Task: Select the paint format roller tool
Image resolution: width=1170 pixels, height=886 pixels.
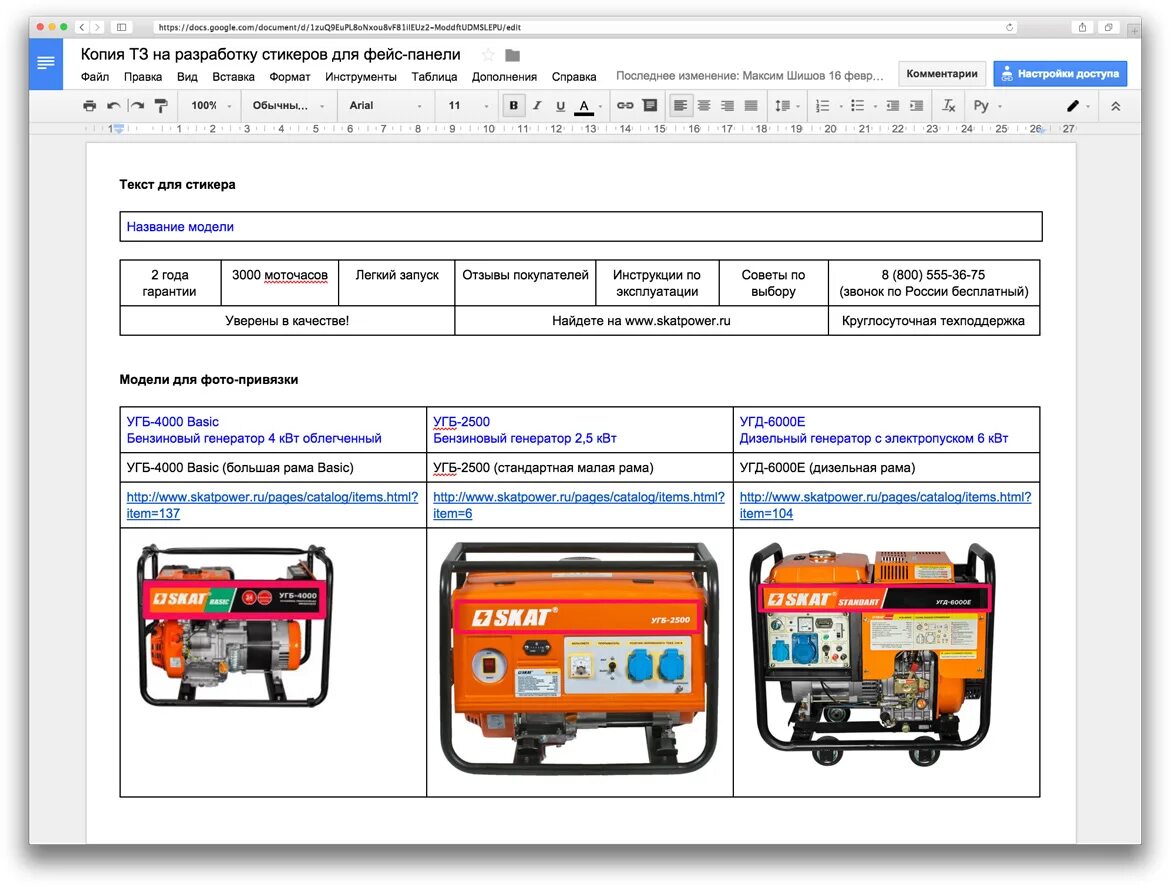Action: click(161, 106)
